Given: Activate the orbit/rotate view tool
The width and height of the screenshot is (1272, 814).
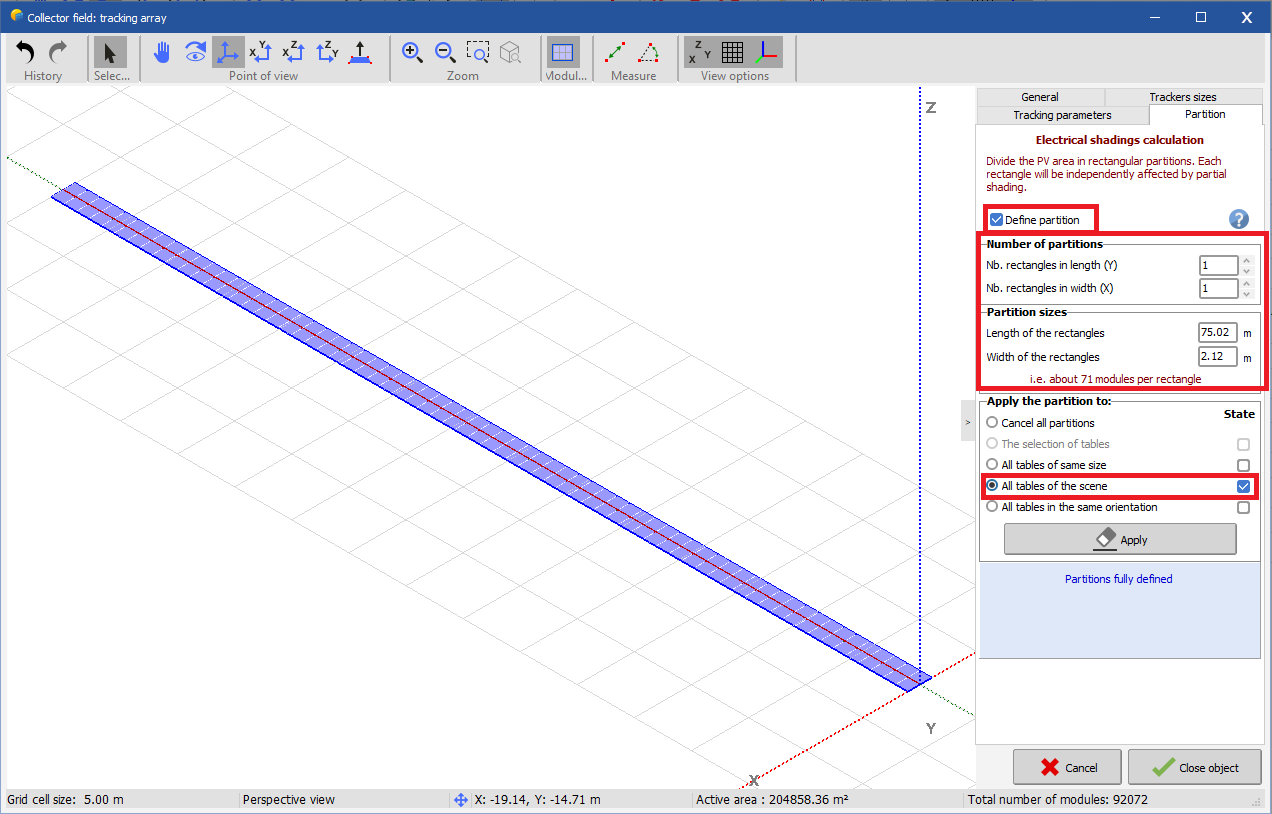Looking at the screenshot, I should coord(194,52).
